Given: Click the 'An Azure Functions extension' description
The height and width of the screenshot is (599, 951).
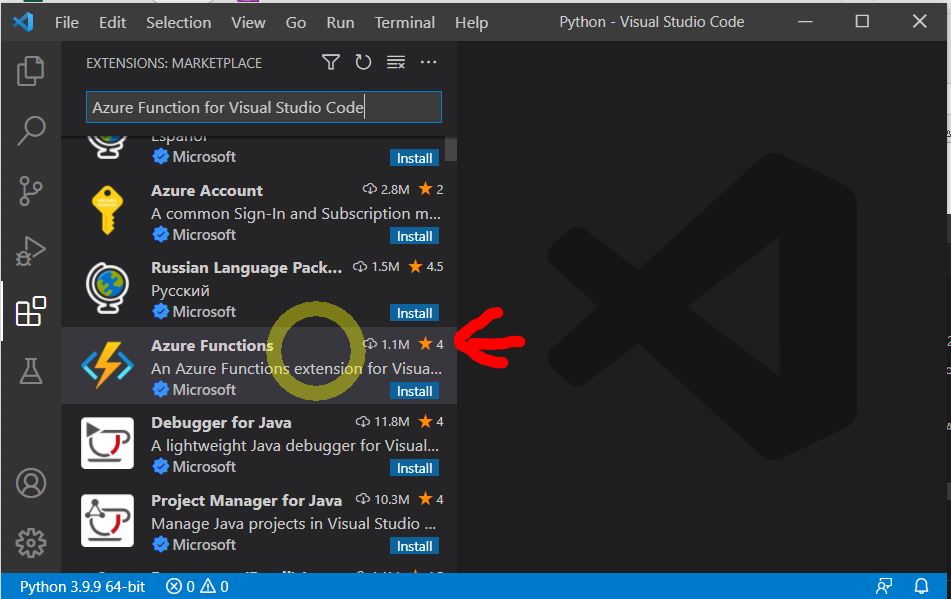Looking at the screenshot, I should (297, 369).
